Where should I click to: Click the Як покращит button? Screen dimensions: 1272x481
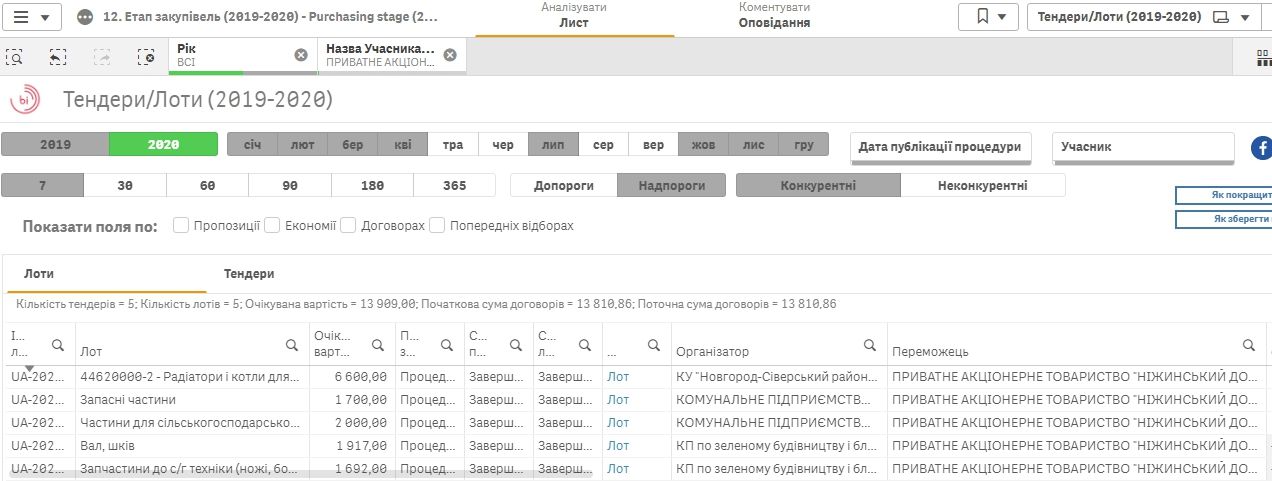pyautogui.click(x=1223, y=194)
